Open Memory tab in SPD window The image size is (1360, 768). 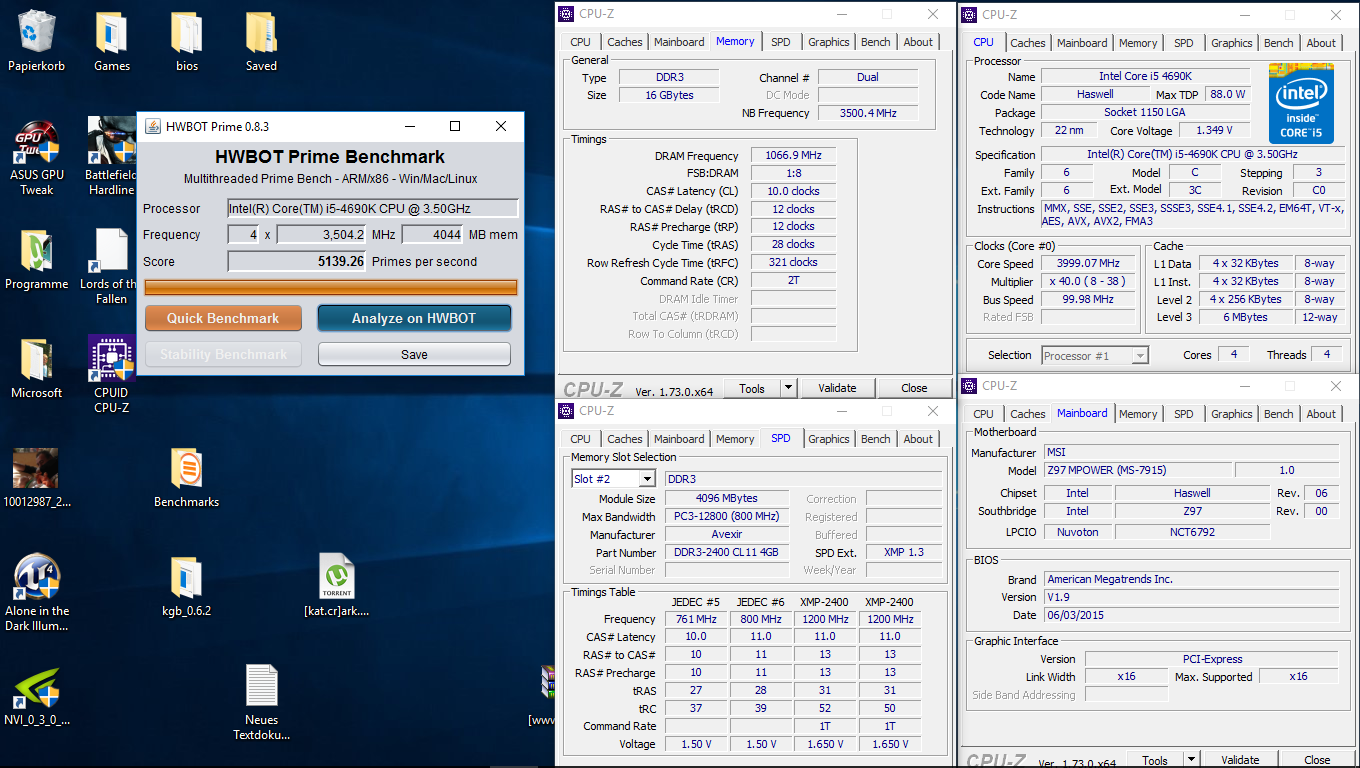735,439
